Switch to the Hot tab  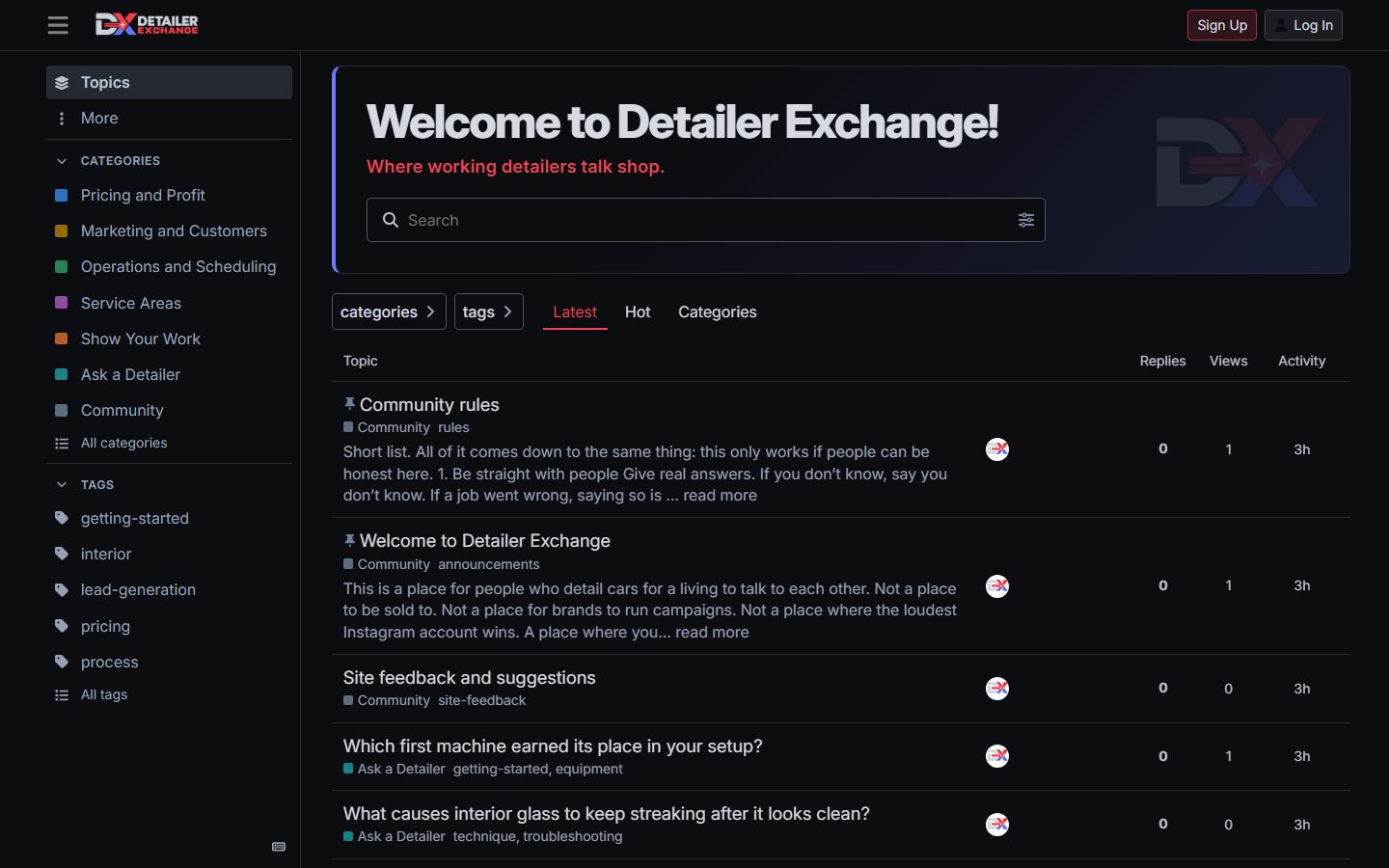[638, 312]
